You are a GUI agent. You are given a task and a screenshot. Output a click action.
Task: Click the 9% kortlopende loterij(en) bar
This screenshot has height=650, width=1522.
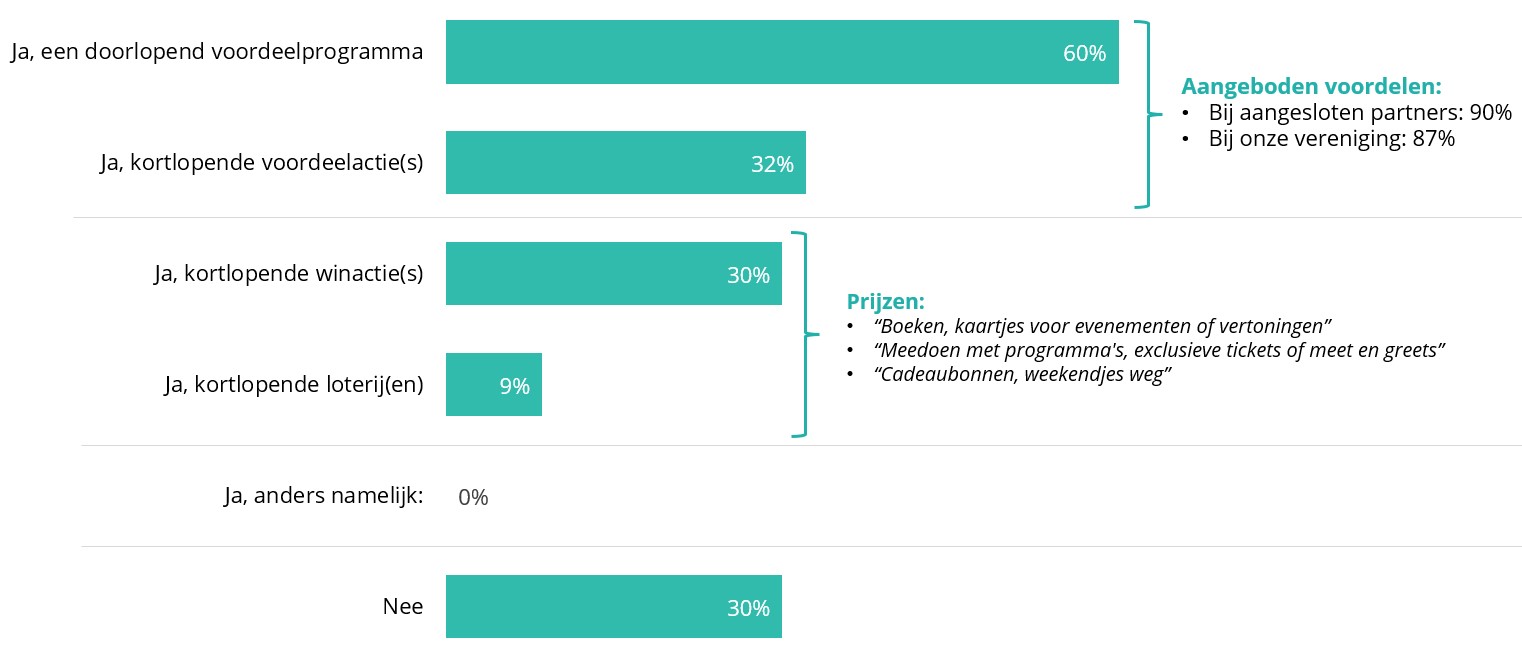pos(493,385)
